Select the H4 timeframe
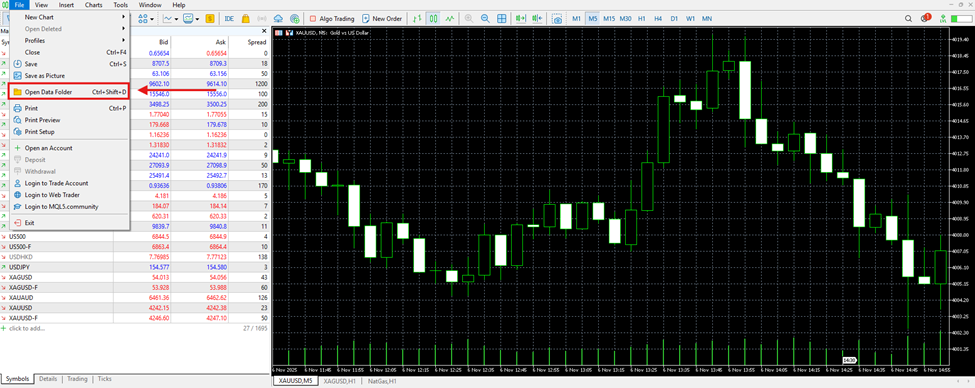 [x=658, y=19]
